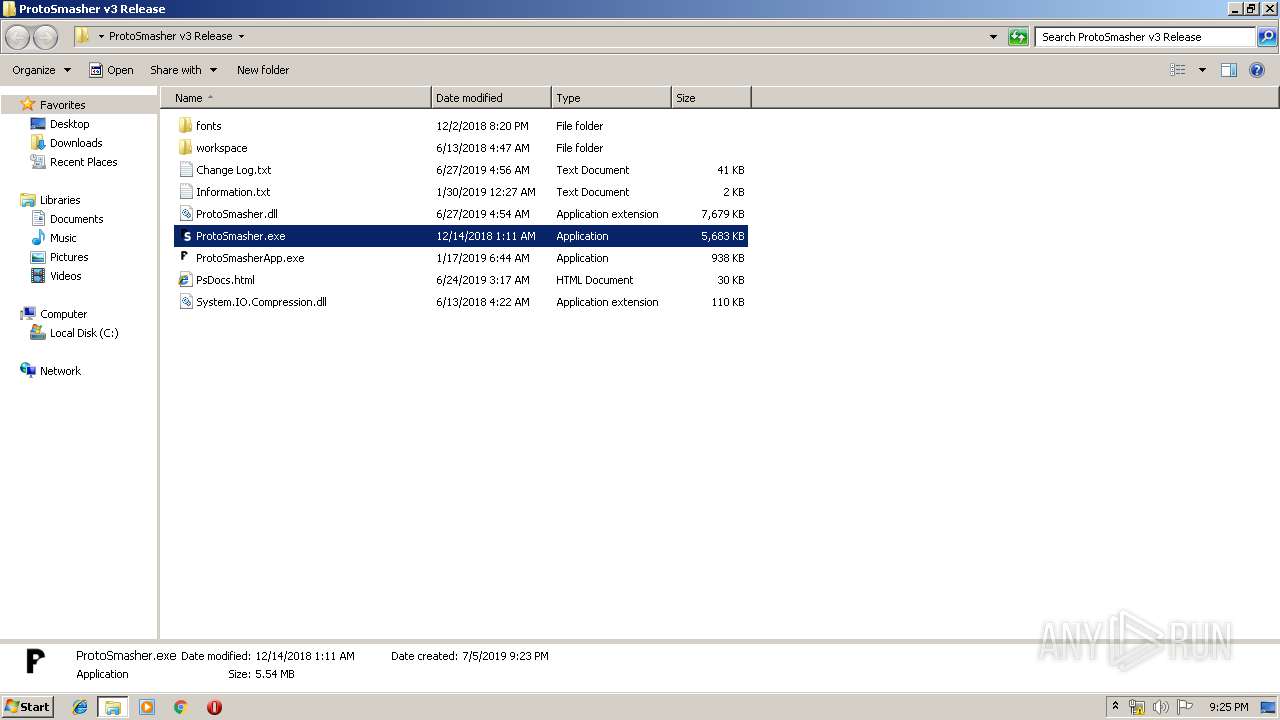The width and height of the screenshot is (1280, 720).
Task: Click the network tray icon
Action: [1137, 707]
